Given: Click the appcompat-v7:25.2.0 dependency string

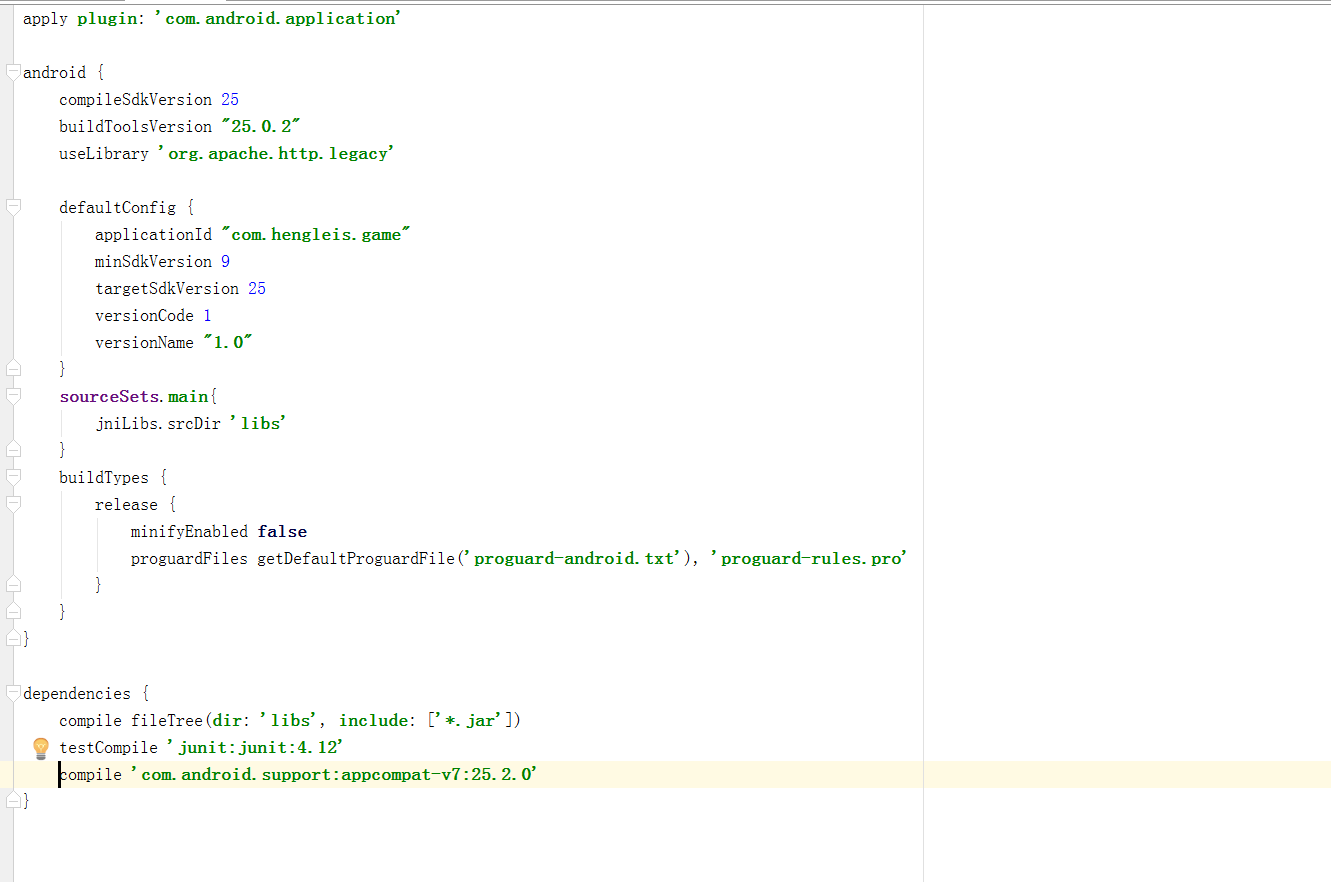Looking at the screenshot, I should coord(334,775).
